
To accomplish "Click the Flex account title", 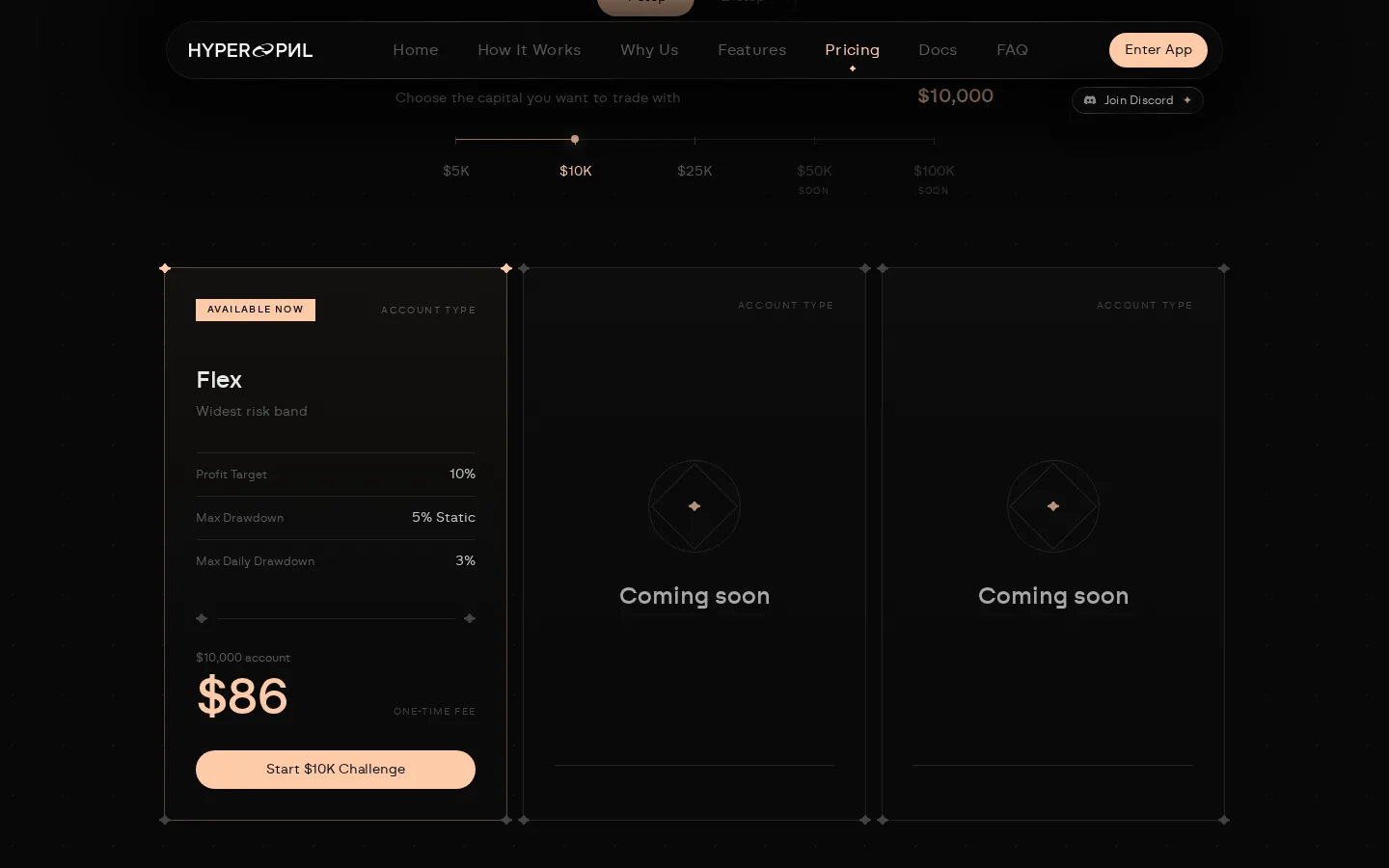I will click(219, 380).
